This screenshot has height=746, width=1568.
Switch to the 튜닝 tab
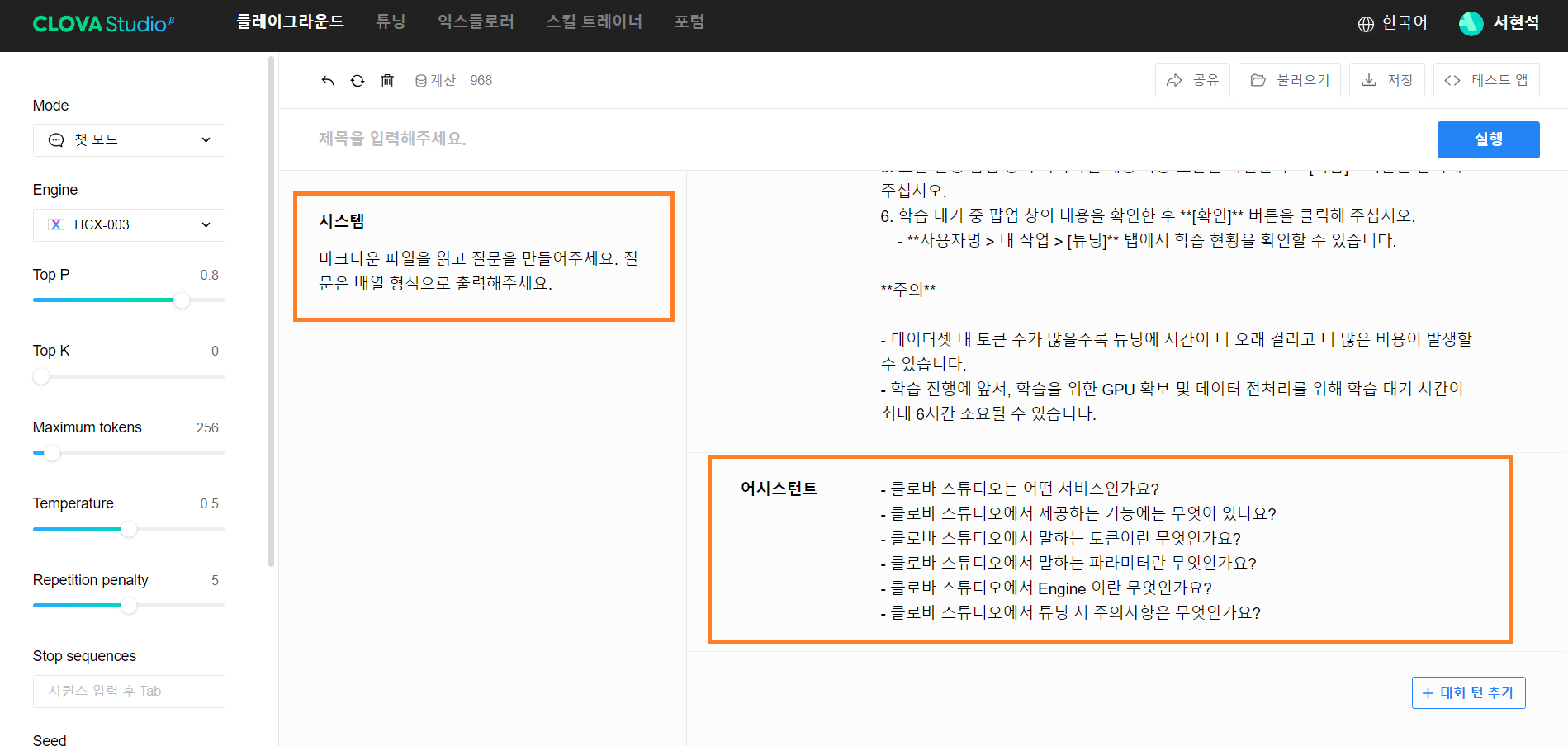(x=391, y=22)
